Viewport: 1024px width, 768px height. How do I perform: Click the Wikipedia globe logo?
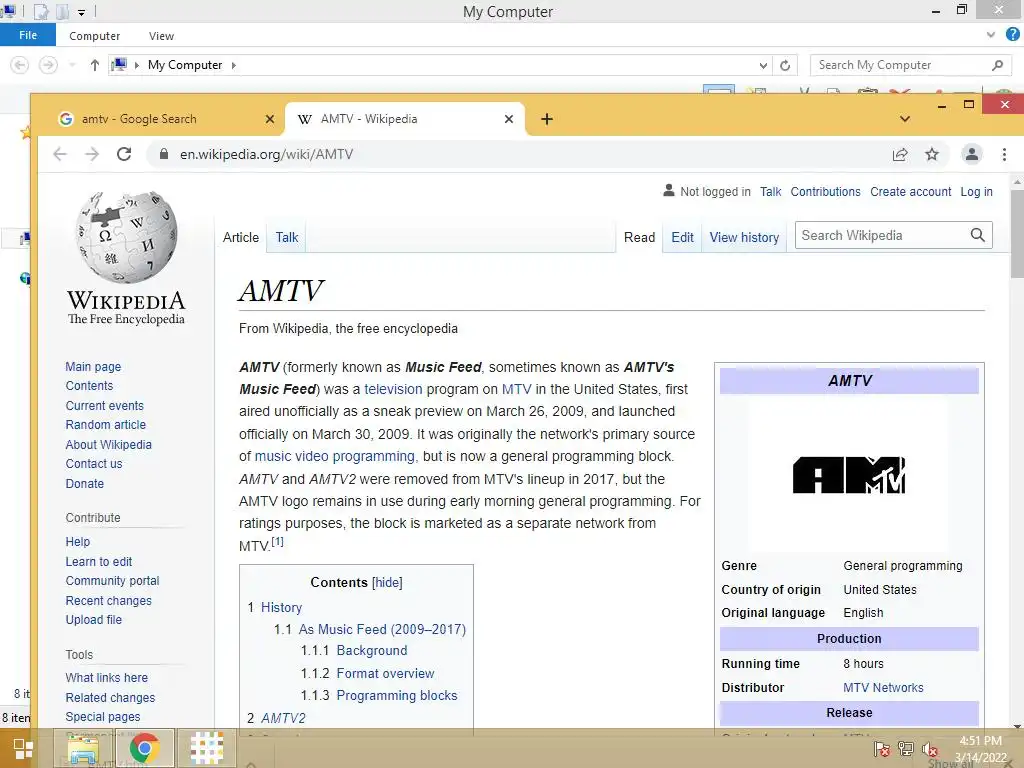[x=126, y=237]
